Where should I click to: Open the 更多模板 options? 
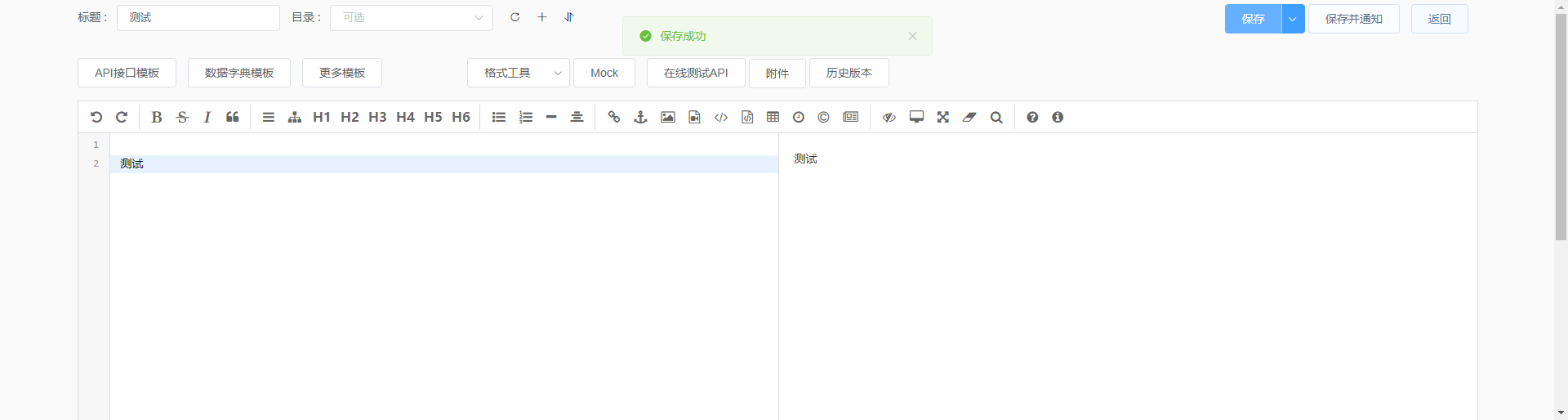click(x=342, y=73)
